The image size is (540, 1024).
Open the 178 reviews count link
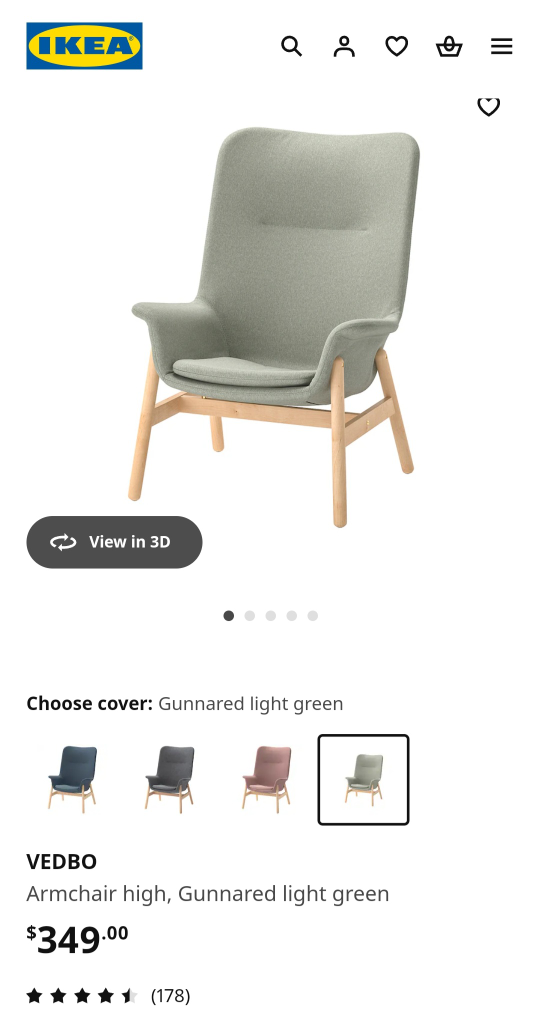pyautogui.click(x=170, y=996)
